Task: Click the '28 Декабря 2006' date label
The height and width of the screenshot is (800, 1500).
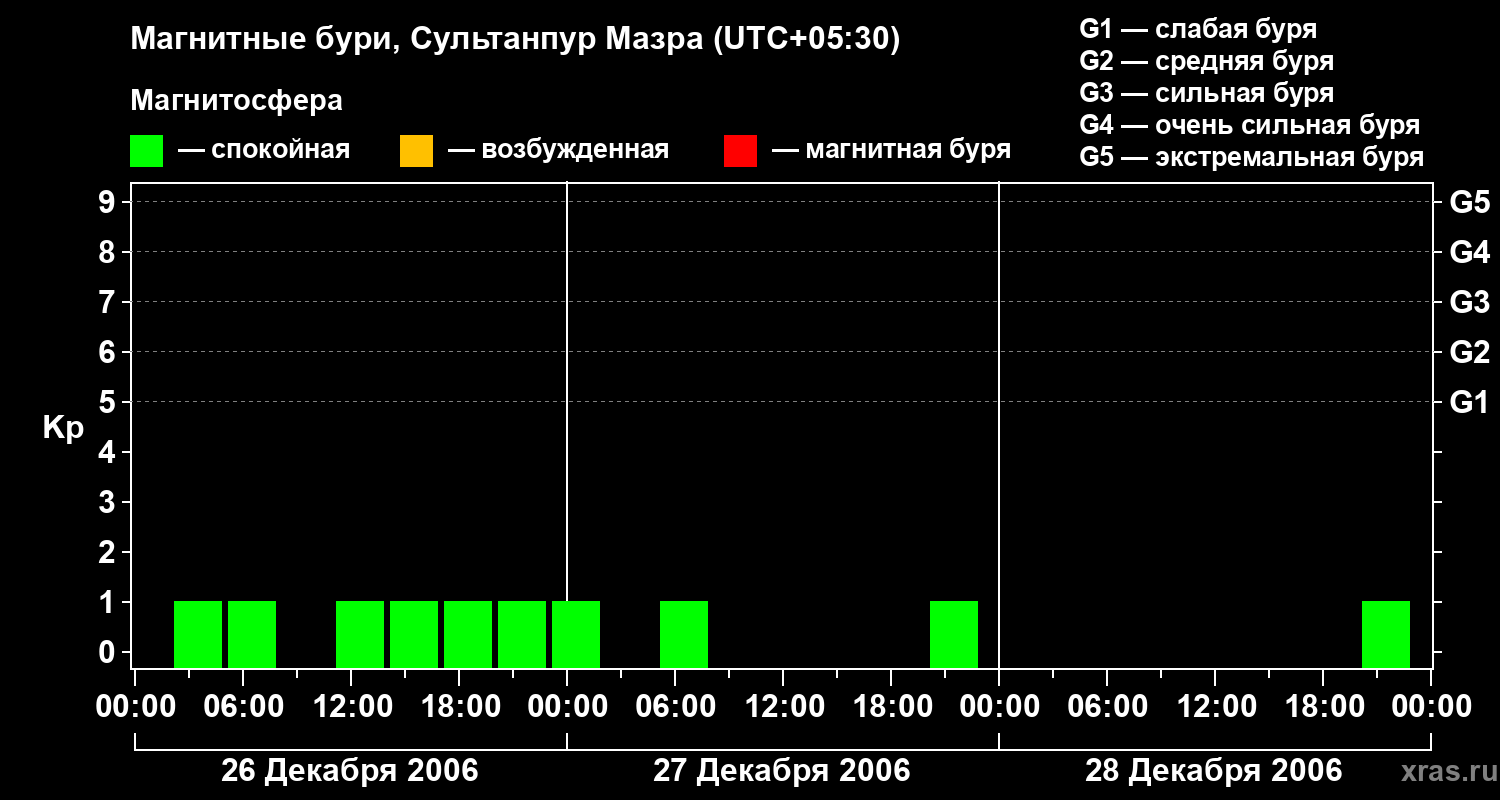Action: 1214,771
